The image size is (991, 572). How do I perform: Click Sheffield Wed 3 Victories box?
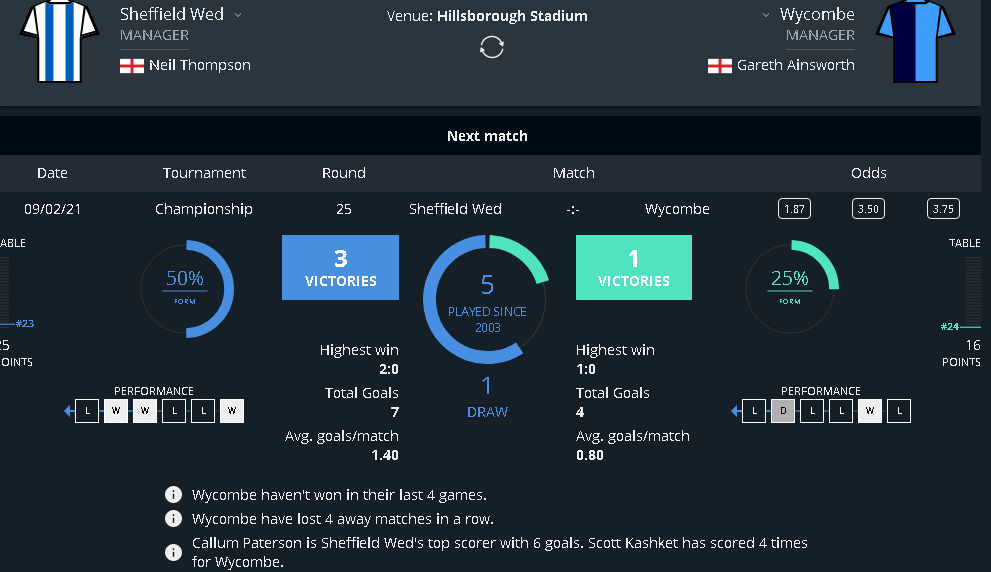(x=340, y=268)
